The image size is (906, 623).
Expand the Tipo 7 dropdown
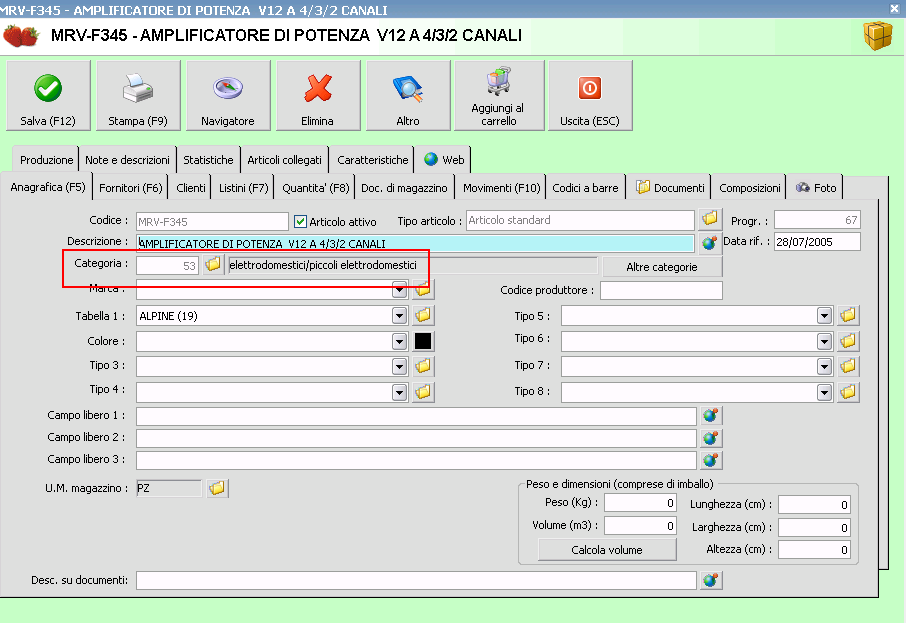825,366
